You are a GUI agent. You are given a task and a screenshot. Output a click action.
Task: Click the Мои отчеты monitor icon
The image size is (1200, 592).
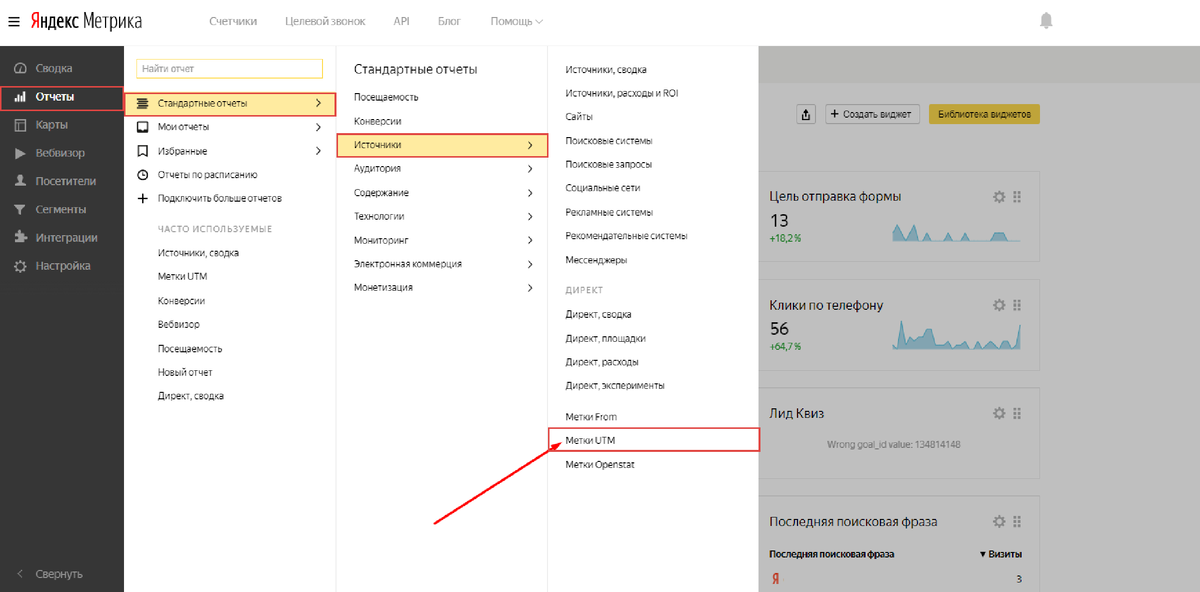click(x=142, y=127)
